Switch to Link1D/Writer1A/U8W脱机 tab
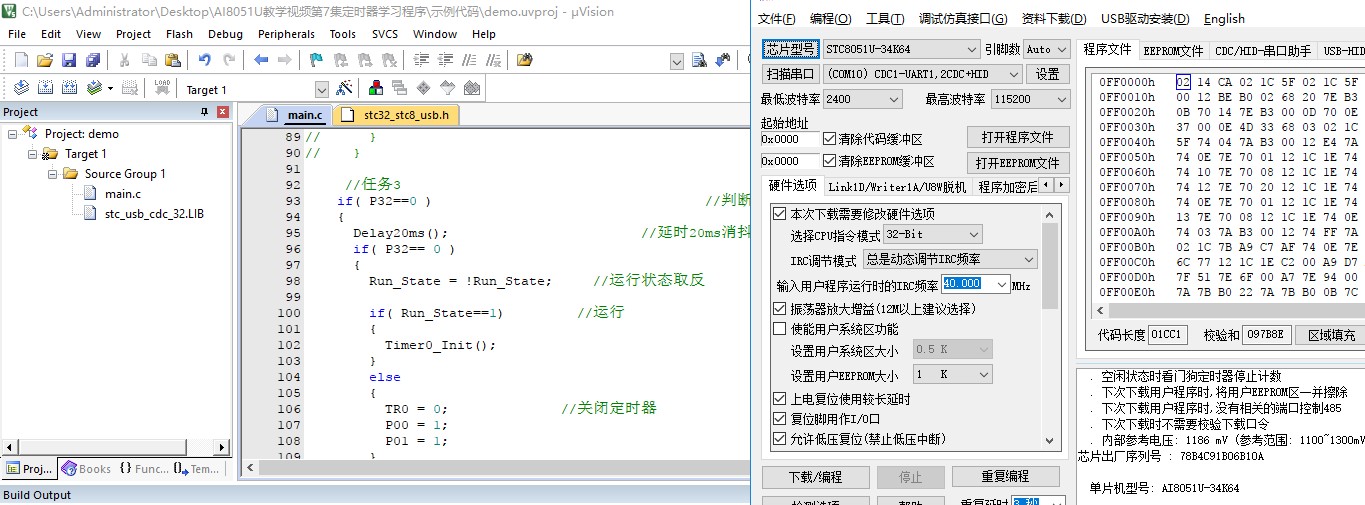The width and height of the screenshot is (1365, 505). (x=897, y=187)
